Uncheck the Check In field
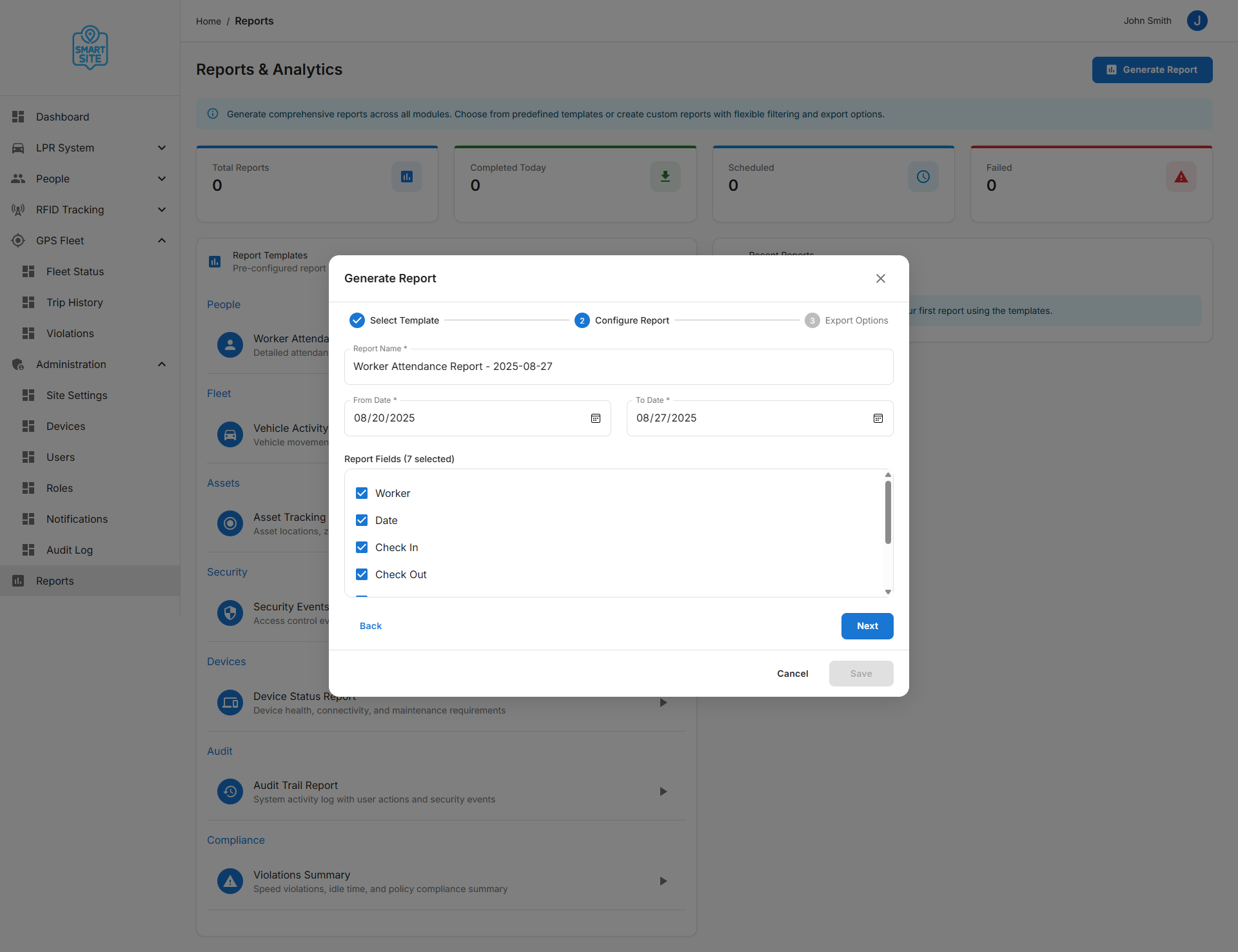Viewport: 1238px width, 952px height. tap(362, 547)
